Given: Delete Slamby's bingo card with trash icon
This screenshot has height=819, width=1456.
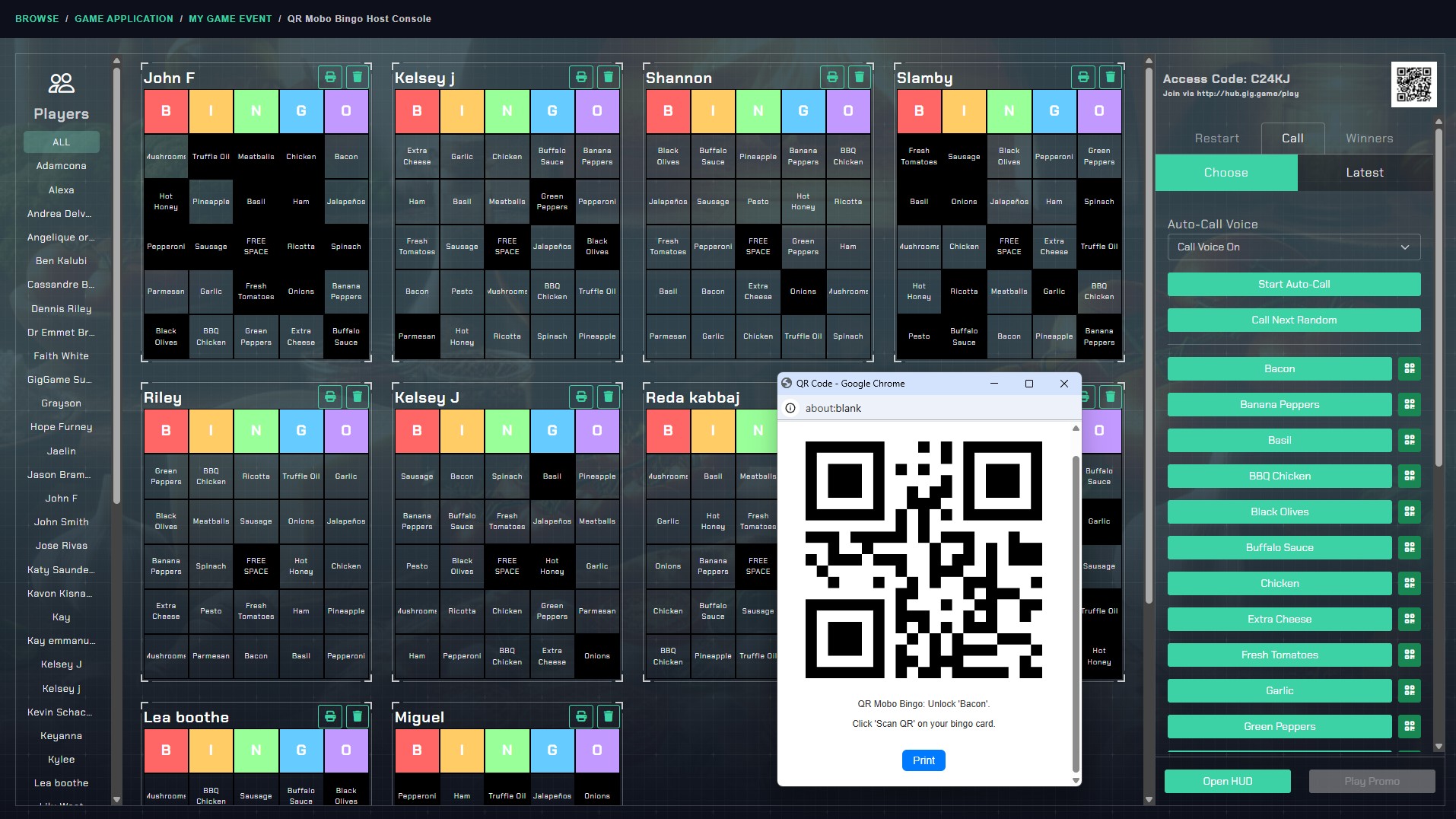Looking at the screenshot, I should (x=1110, y=77).
